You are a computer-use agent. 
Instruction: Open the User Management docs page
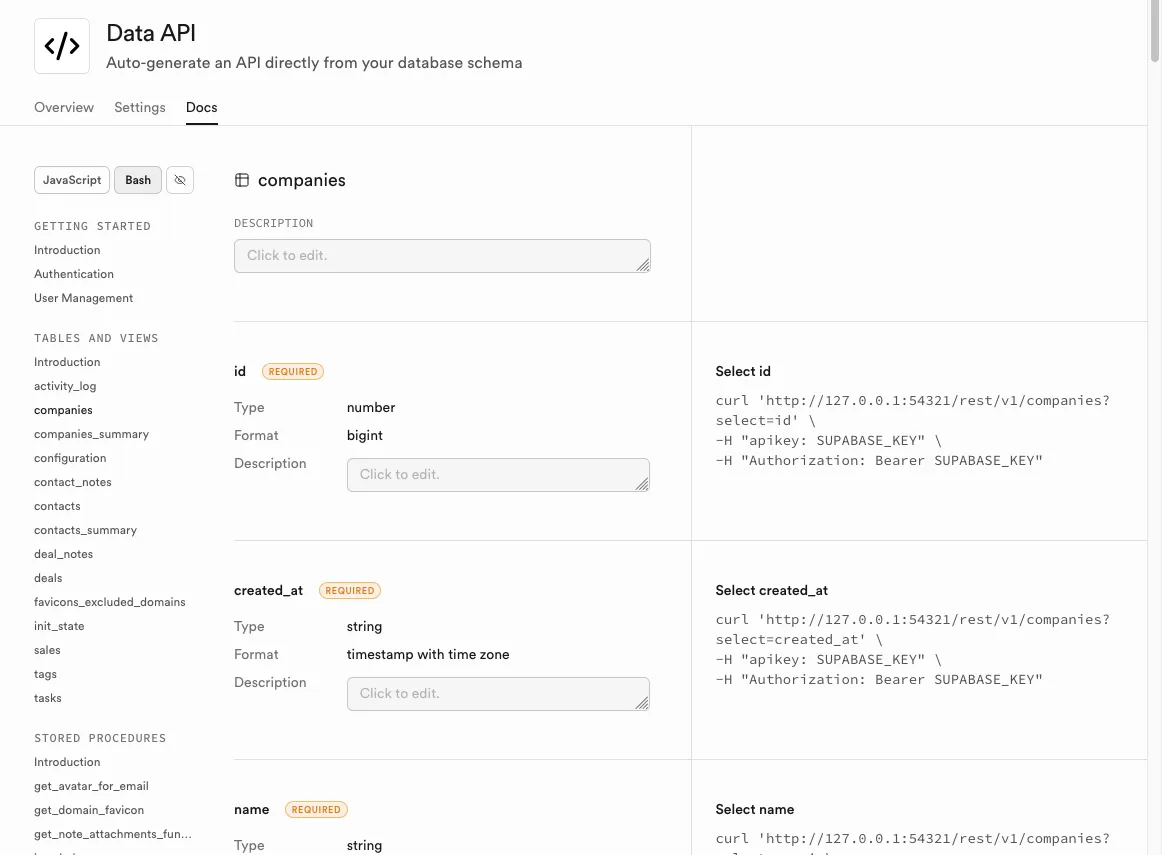pyautogui.click(x=83, y=297)
